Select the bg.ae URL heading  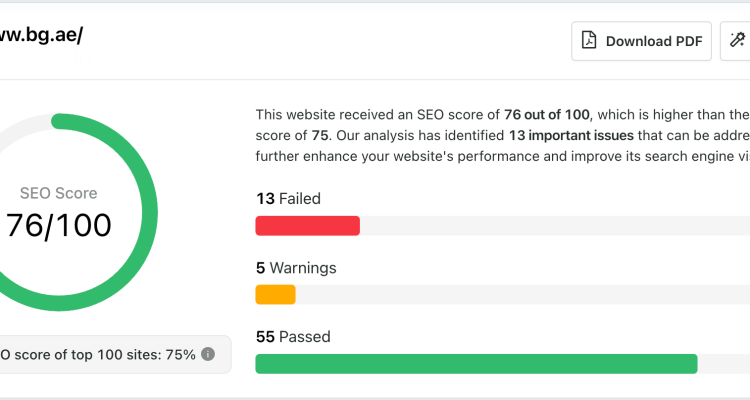(x=41, y=35)
